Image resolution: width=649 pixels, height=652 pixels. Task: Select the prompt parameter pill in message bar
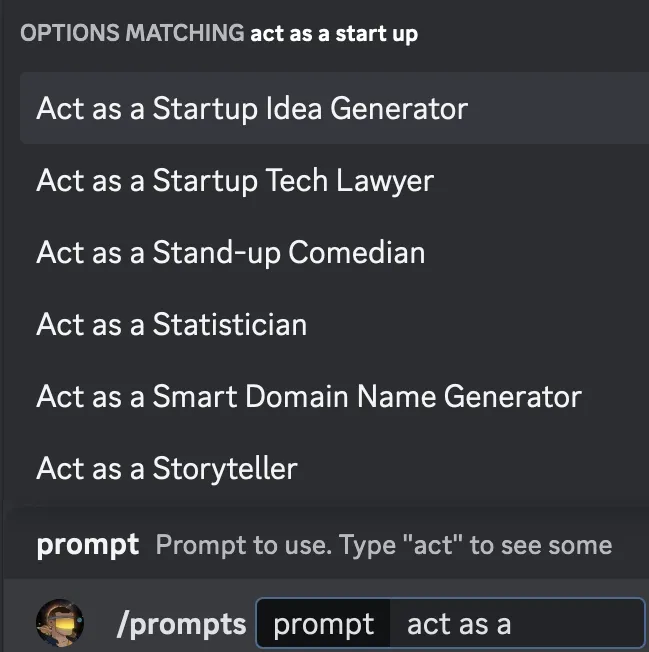point(323,625)
